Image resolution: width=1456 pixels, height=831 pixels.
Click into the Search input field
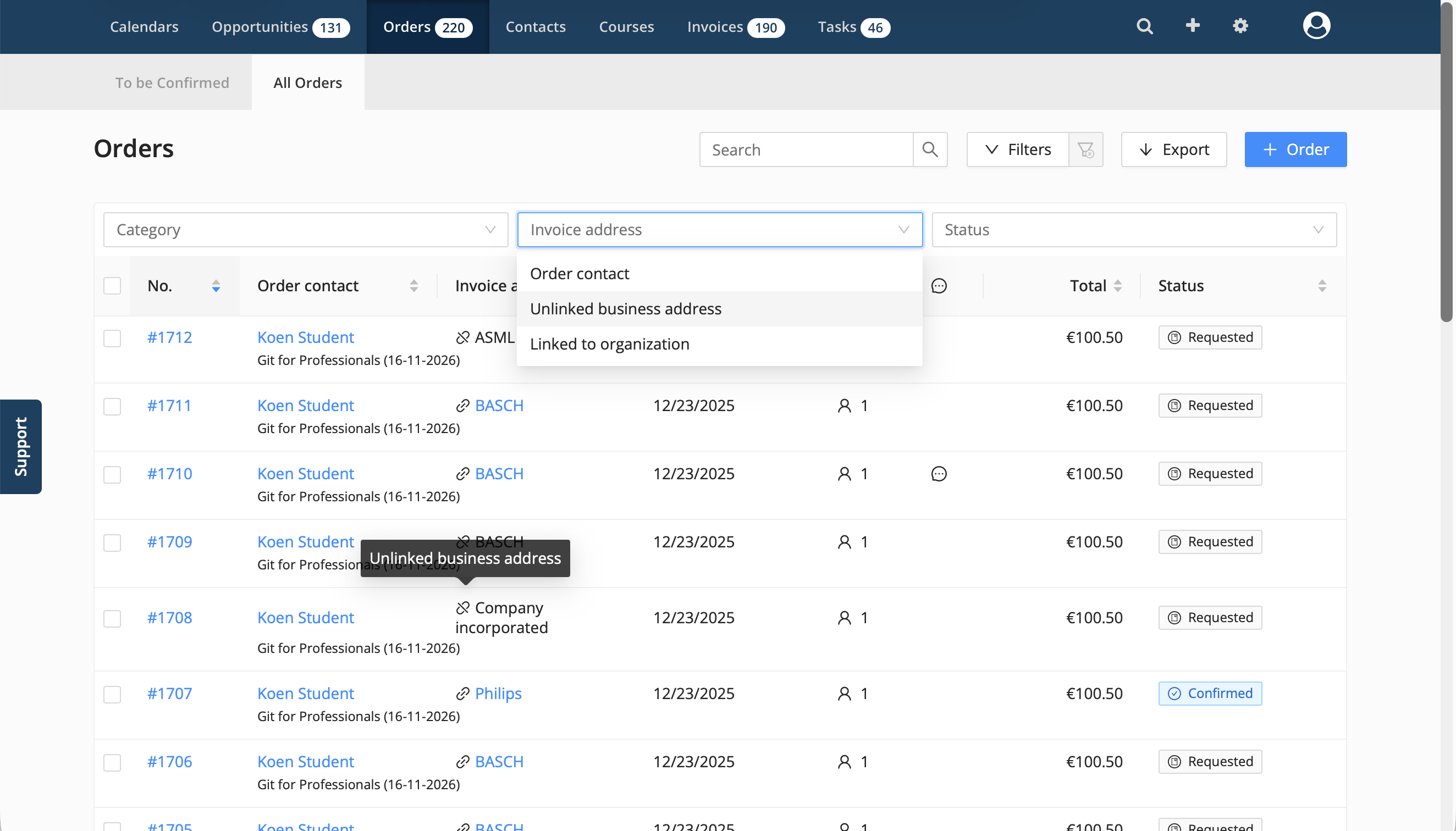pos(806,149)
